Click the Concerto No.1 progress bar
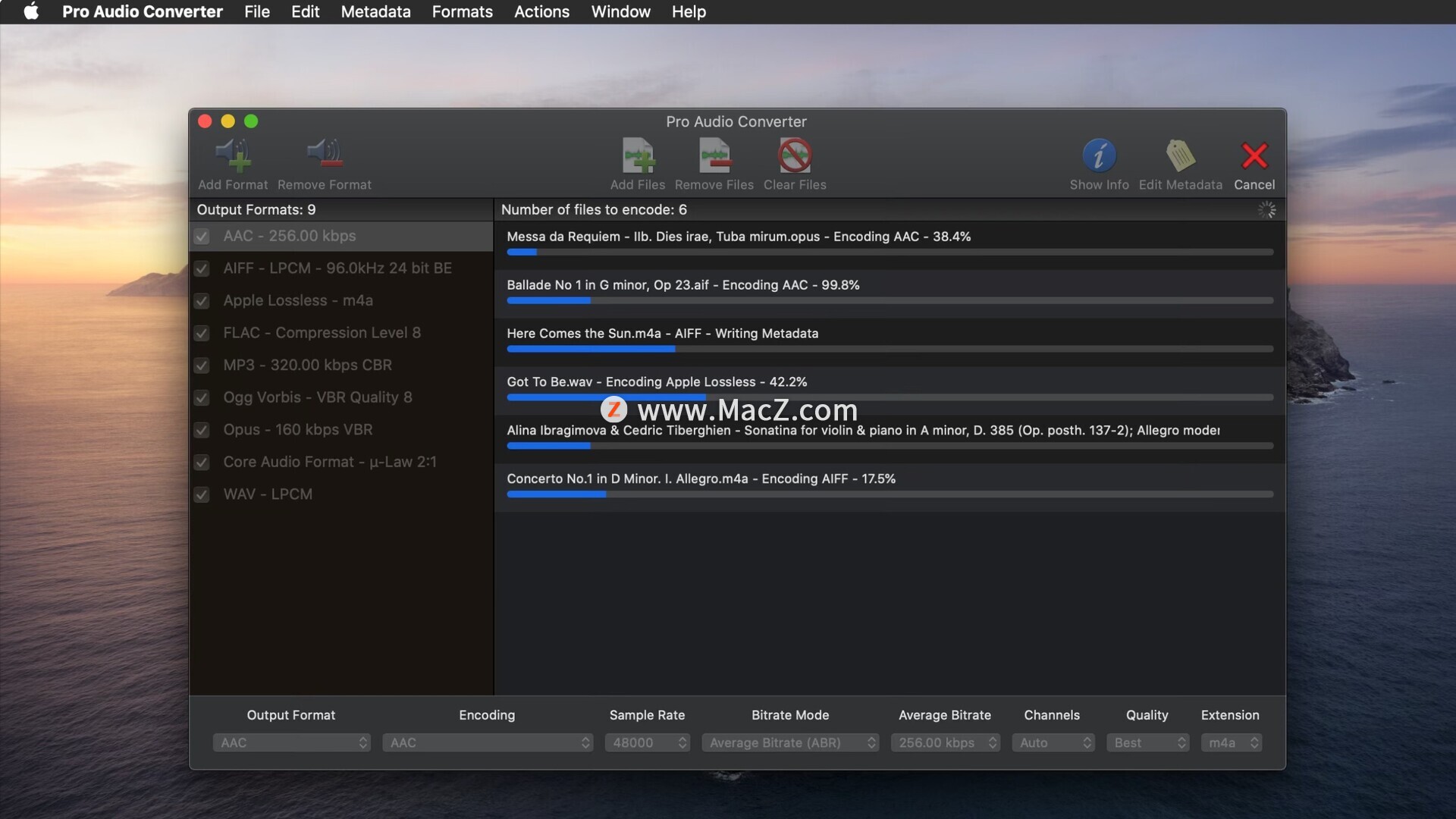This screenshot has height=819, width=1456. pyautogui.click(x=890, y=494)
